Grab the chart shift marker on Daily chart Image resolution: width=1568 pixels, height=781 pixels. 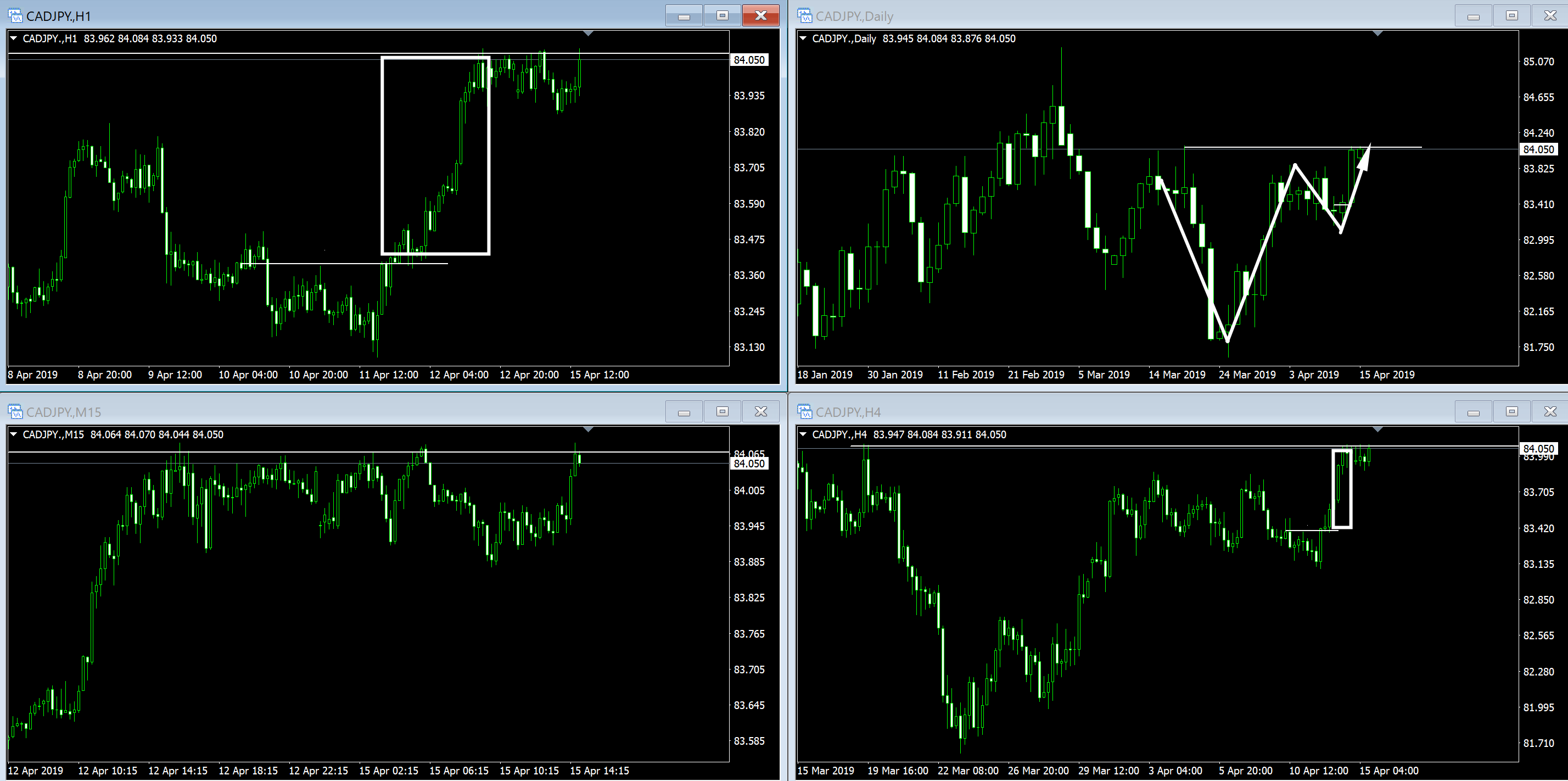pyautogui.click(x=1377, y=34)
